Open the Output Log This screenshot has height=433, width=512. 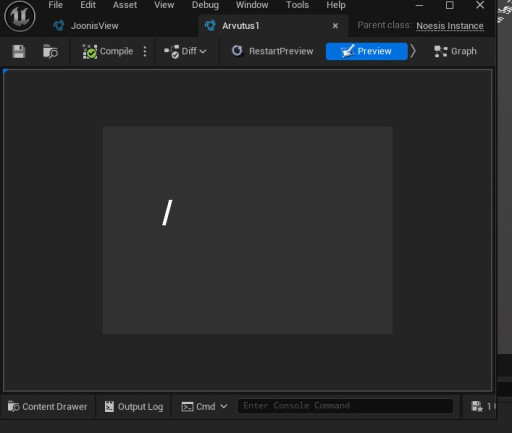click(134, 406)
